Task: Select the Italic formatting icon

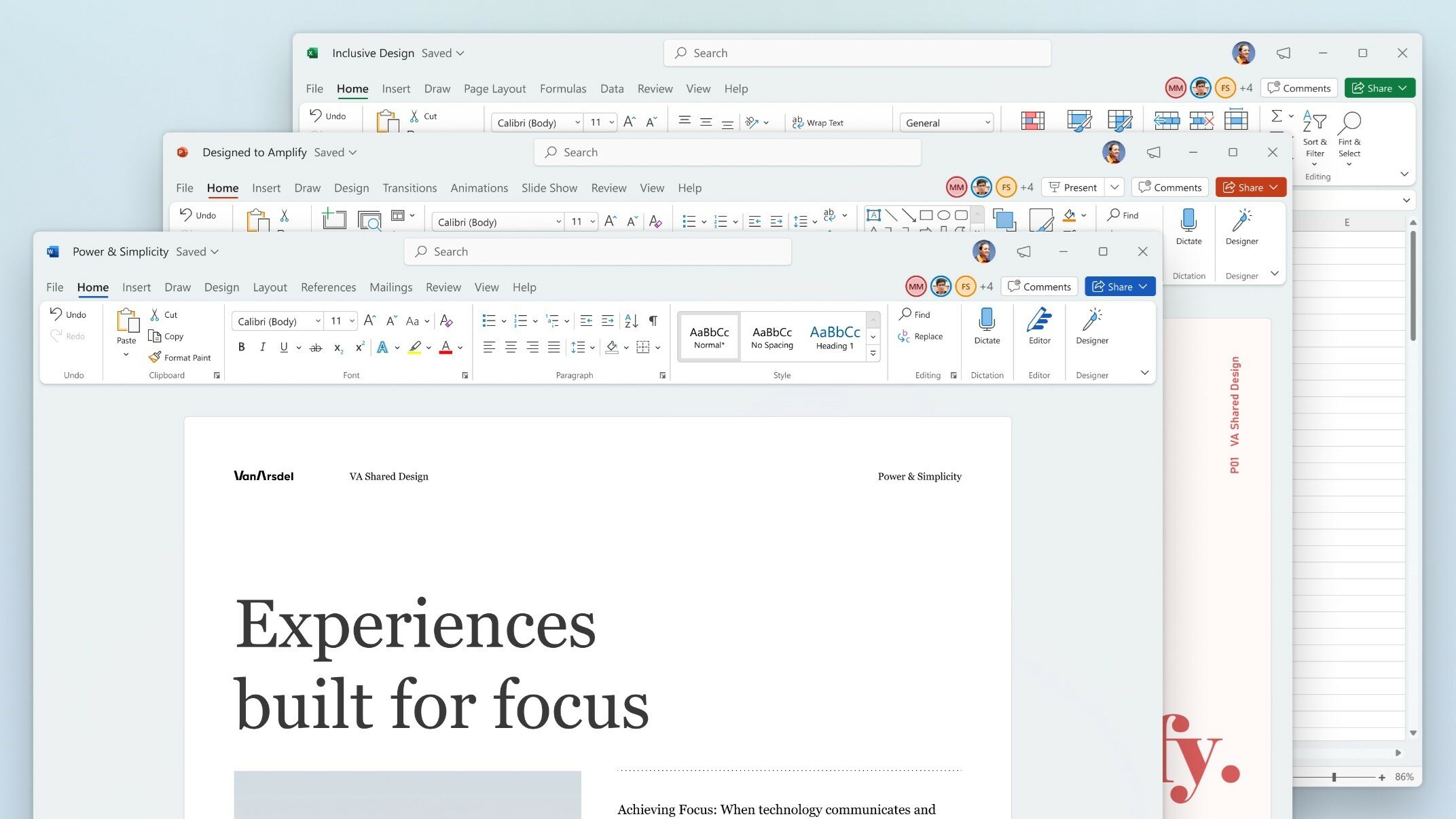Action: [x=262, y=347]
